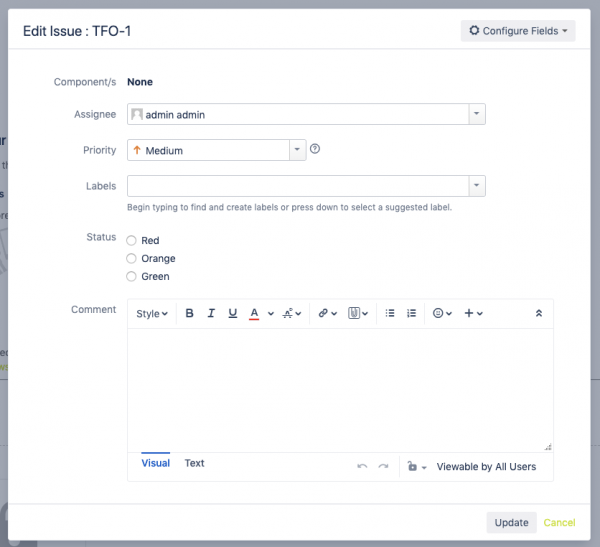
Task: Toggle bold formatting in comment editor
Action: (189, 313)
